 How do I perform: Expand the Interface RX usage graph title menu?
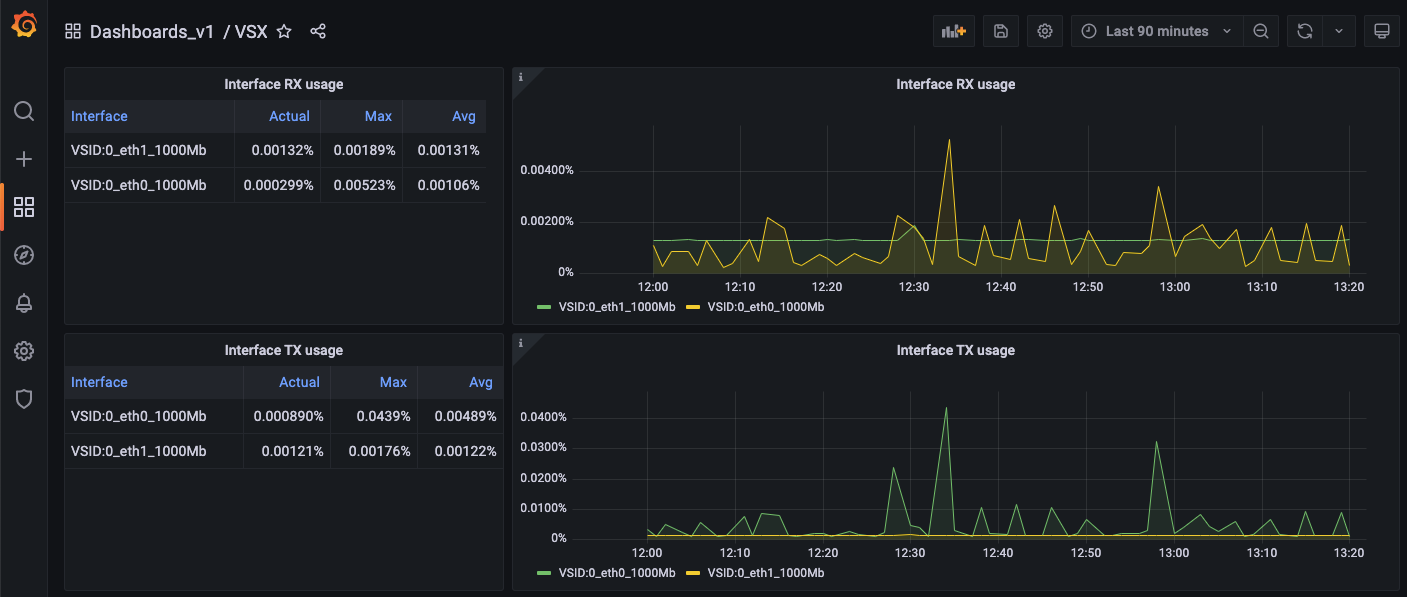(955, 84)
